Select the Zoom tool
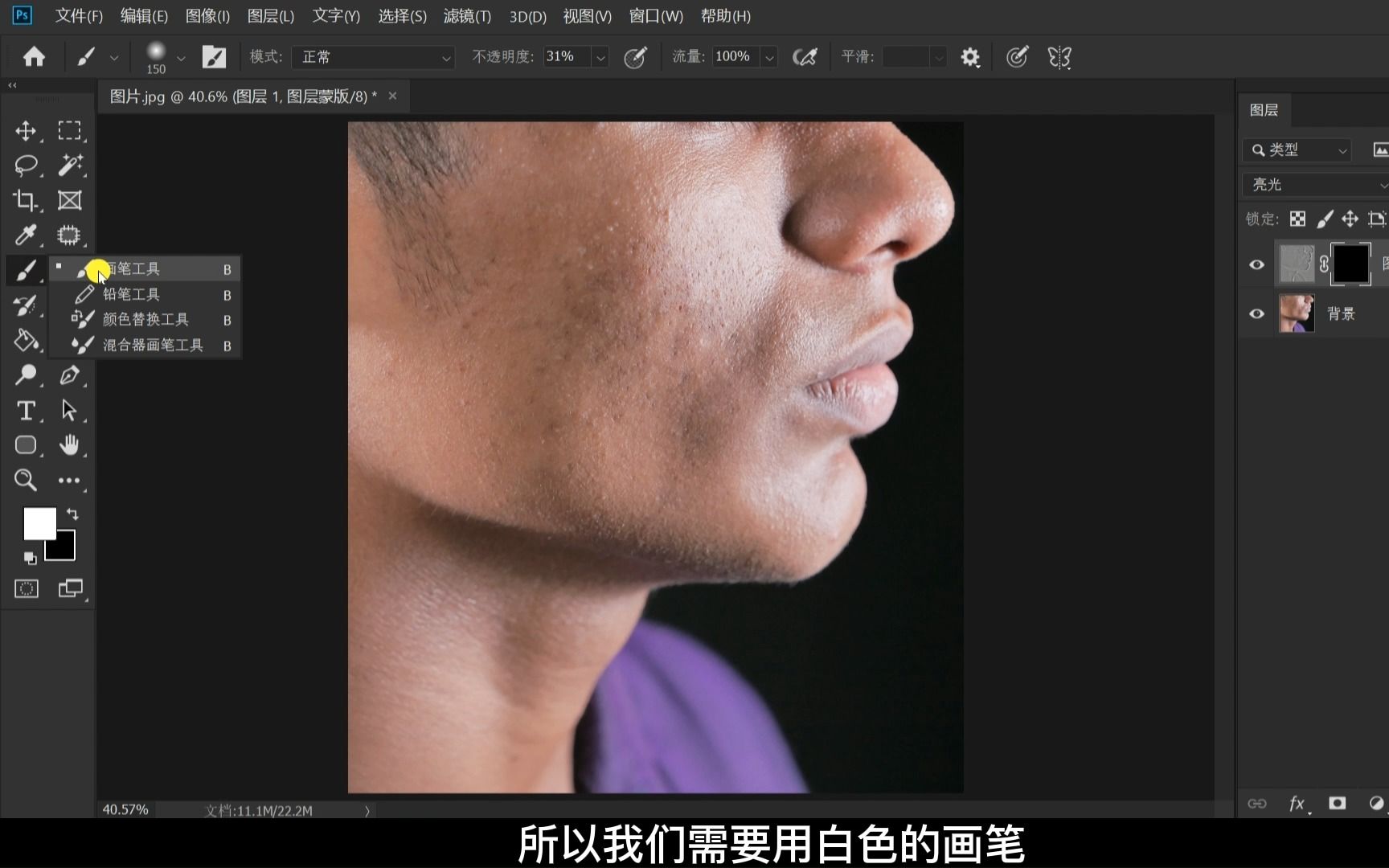Image resolution: width=1389 pixels, height=868 pixels. [27, 480]
